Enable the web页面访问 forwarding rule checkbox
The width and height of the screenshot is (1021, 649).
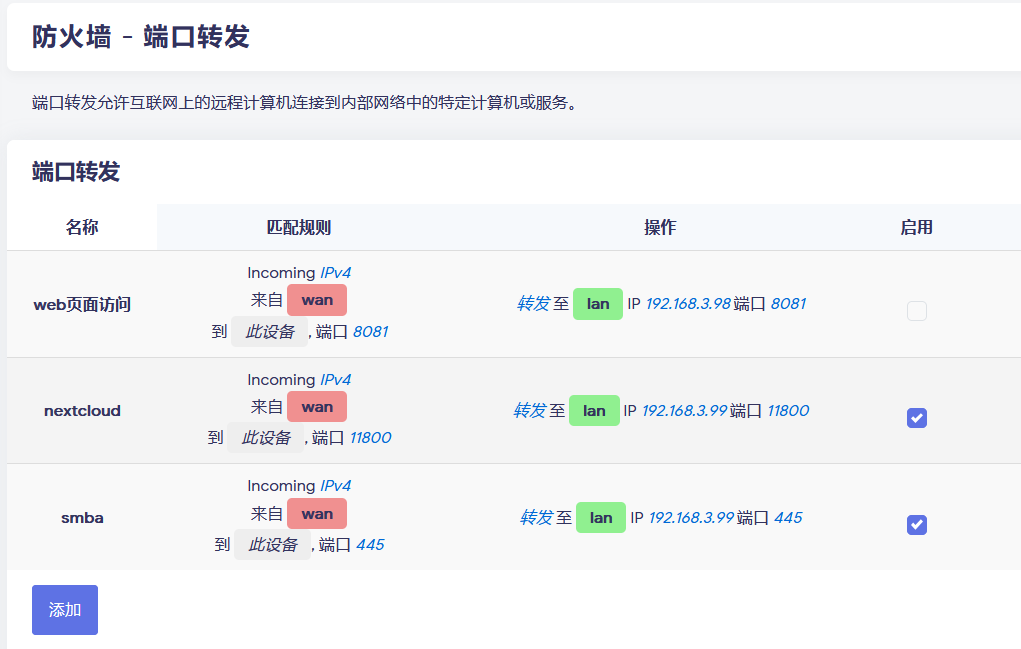(x=916, y=311)
